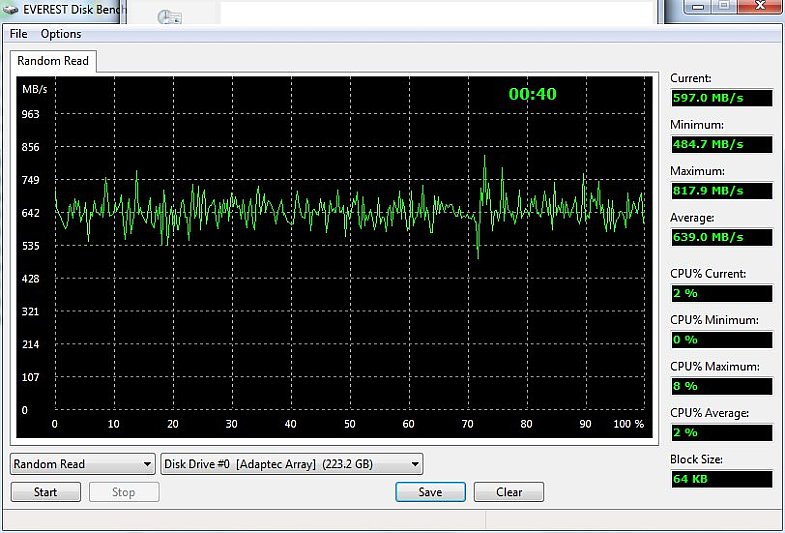Viewport: 785px width, 533px height.
Task: Select the Maximum value 817.9 MB/s
Action: tap(722, 191)
